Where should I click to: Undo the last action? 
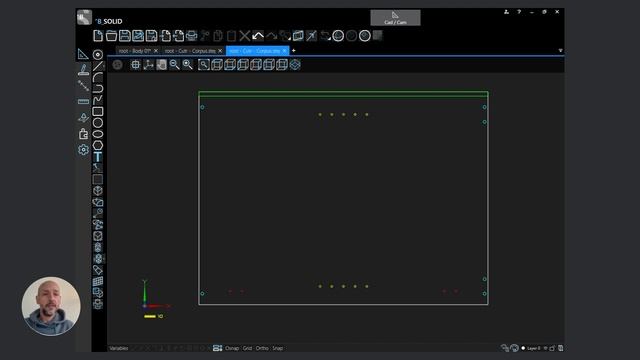(x=258, y=36)
